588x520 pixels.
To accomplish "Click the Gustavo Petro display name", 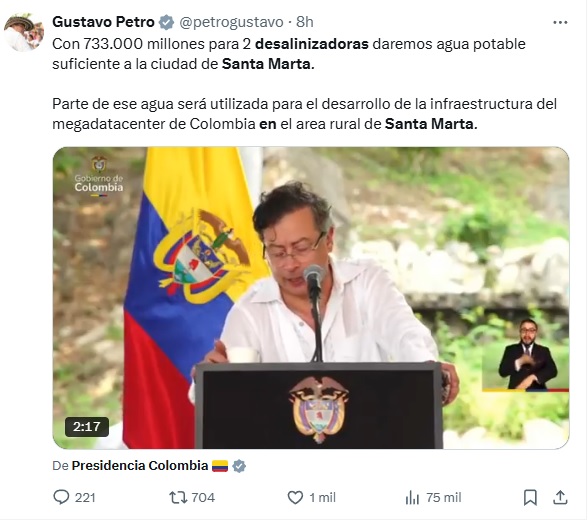I will [103, 22].
